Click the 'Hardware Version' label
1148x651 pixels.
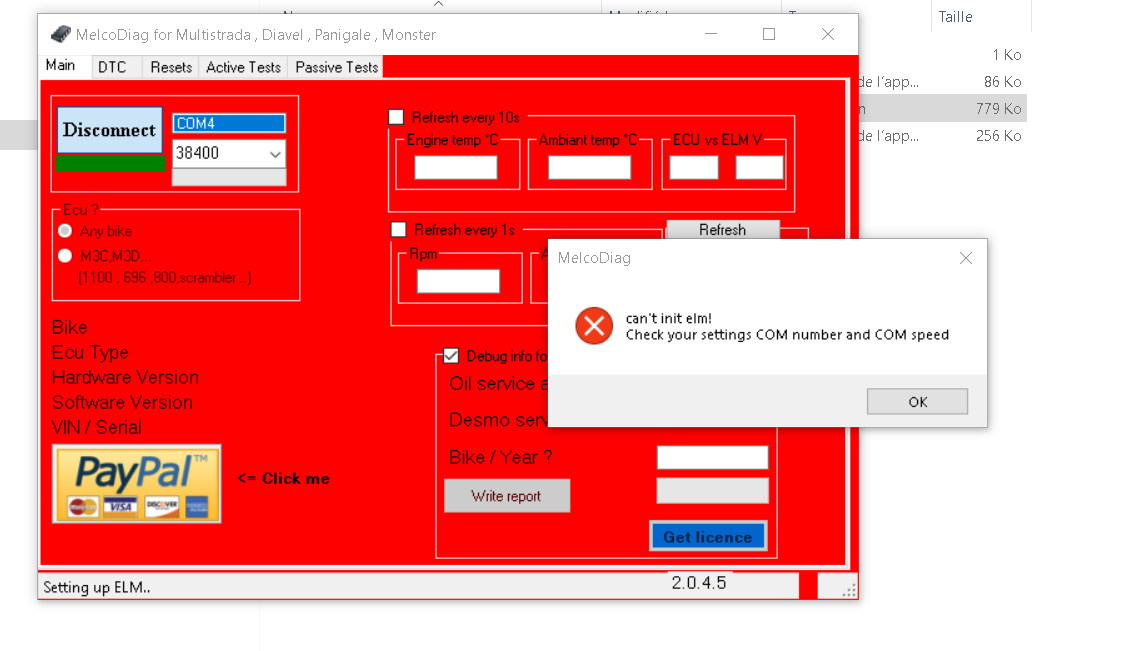point(125,378)
